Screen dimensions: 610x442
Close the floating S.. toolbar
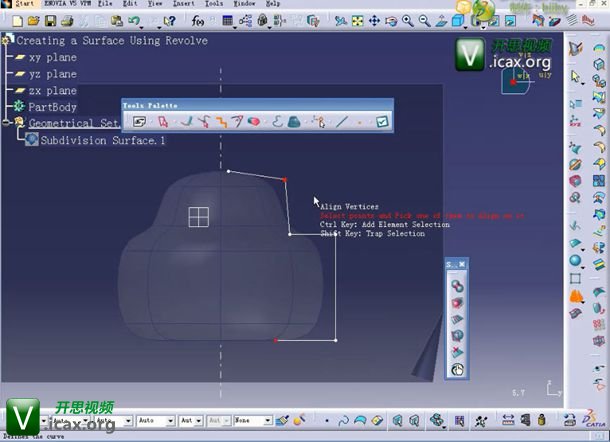click(x=462, y=264)
